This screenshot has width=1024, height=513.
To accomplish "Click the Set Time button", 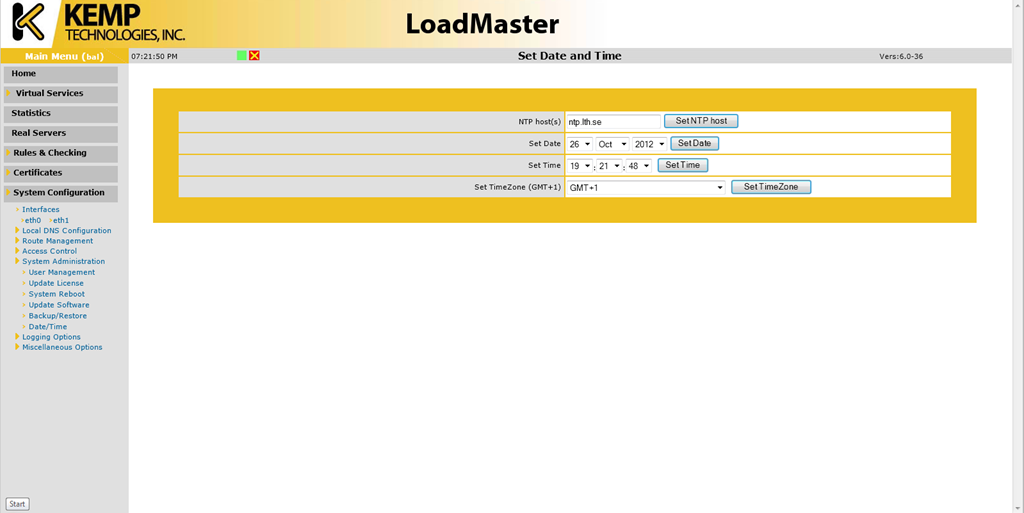I will click(682, 165).
